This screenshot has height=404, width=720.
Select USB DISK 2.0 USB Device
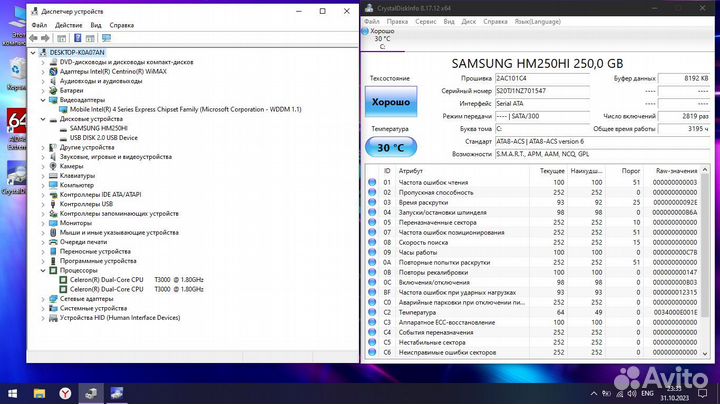(103, 138)
